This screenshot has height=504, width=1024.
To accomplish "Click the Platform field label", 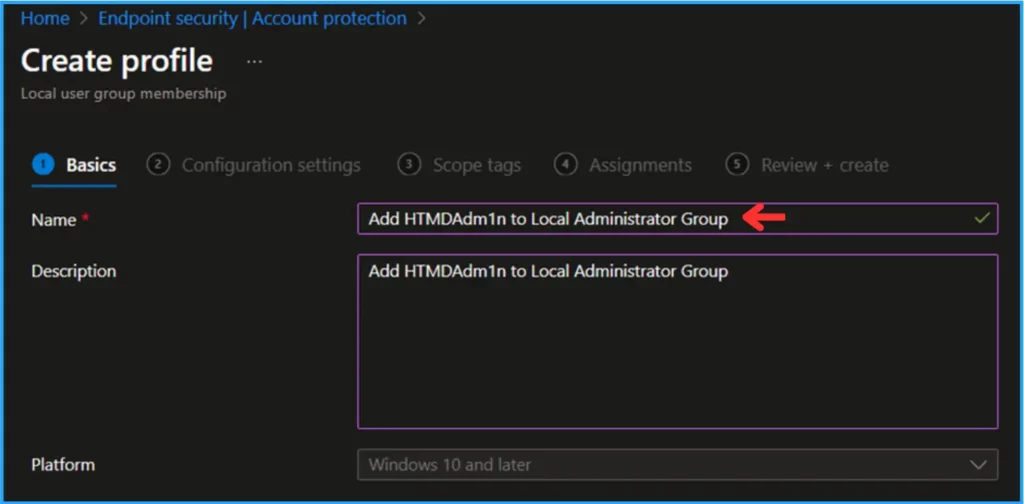I will 63,465.
